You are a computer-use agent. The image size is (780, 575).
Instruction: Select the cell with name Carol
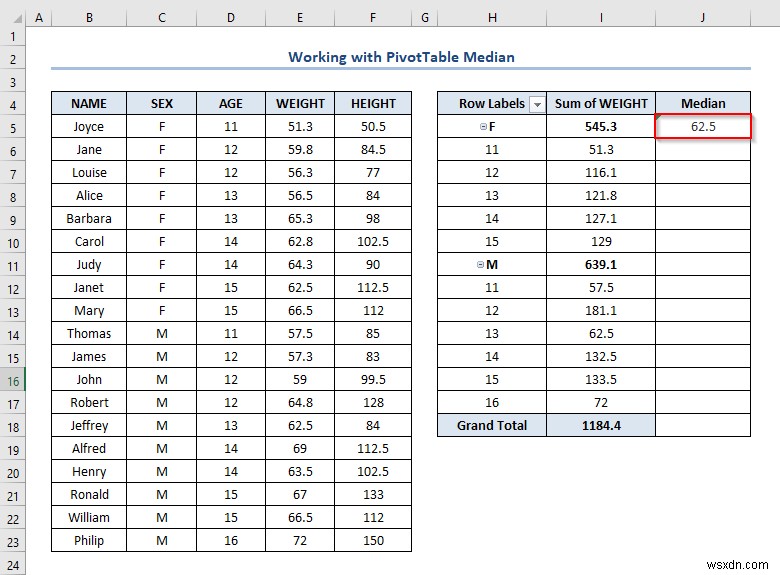point(89,241)
